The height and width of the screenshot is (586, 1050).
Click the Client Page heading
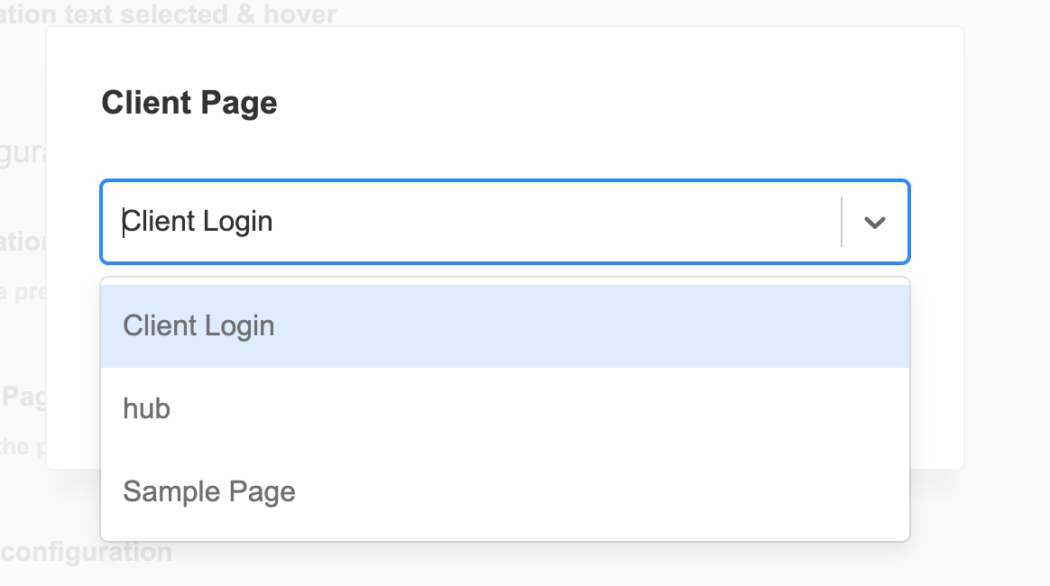point(188,102)
